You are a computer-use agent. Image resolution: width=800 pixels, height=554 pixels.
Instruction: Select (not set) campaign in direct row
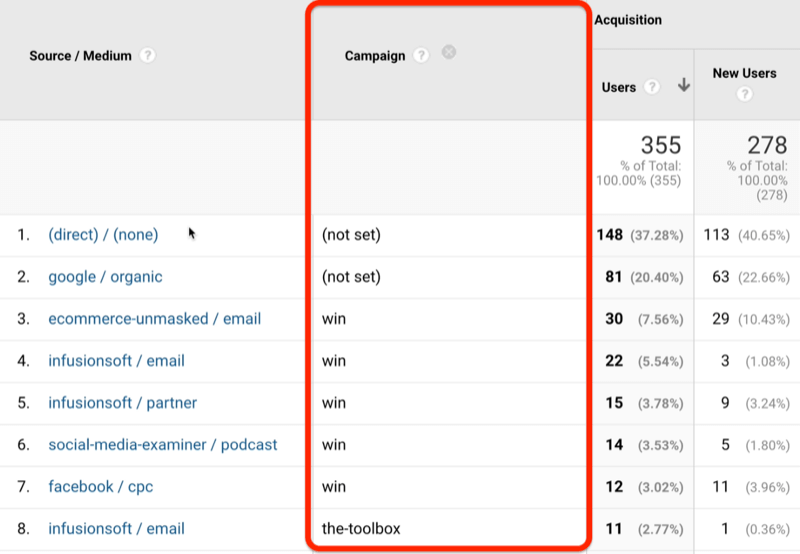pyautogui.click(x=351, y=235)
